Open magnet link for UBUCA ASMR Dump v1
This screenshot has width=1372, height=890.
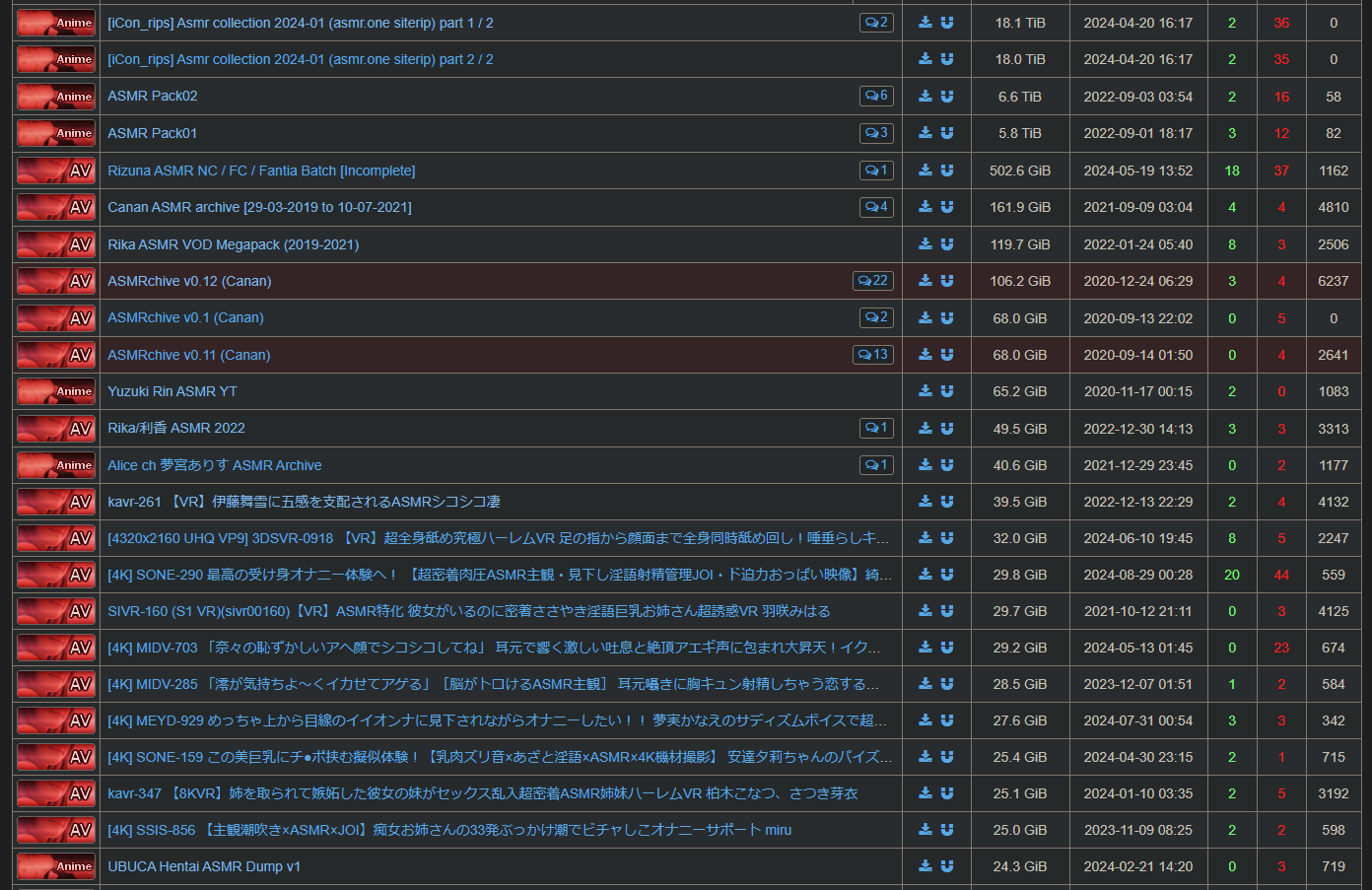point(947,866)
